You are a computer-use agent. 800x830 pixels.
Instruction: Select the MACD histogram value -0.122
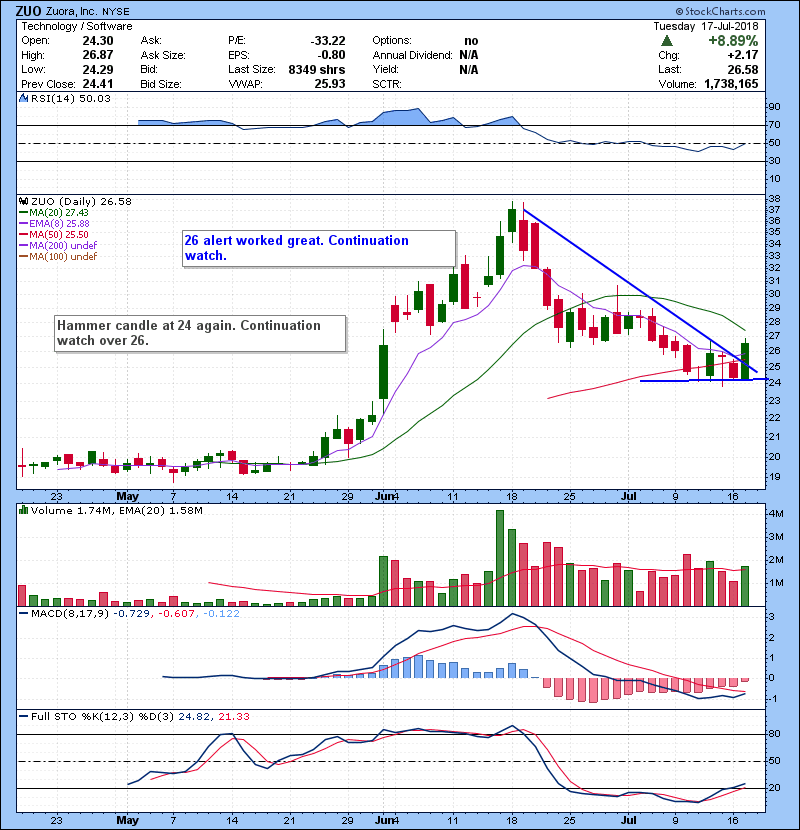point(221,614)
